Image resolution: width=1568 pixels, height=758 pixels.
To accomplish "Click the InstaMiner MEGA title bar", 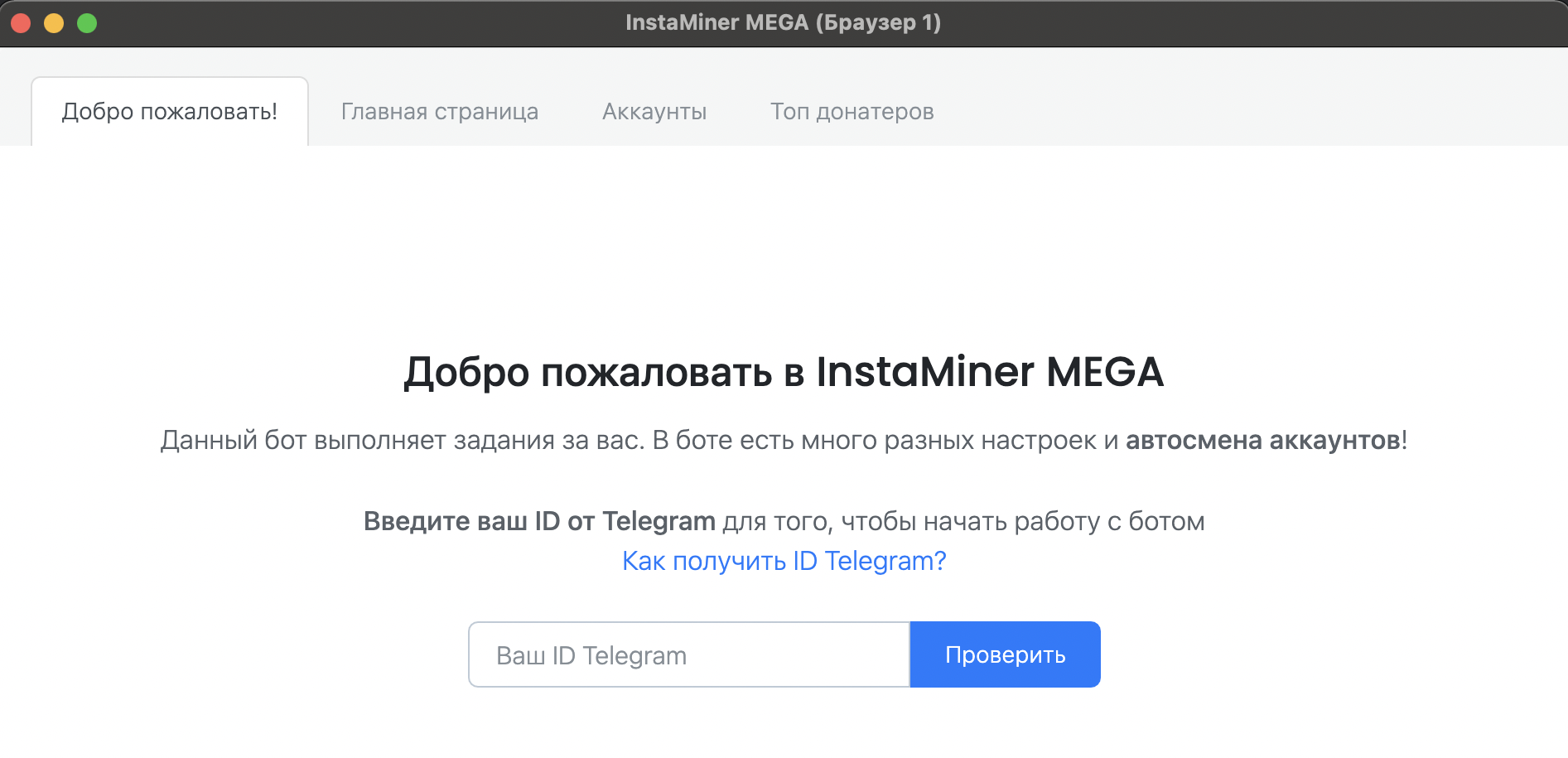I will 784,22.
